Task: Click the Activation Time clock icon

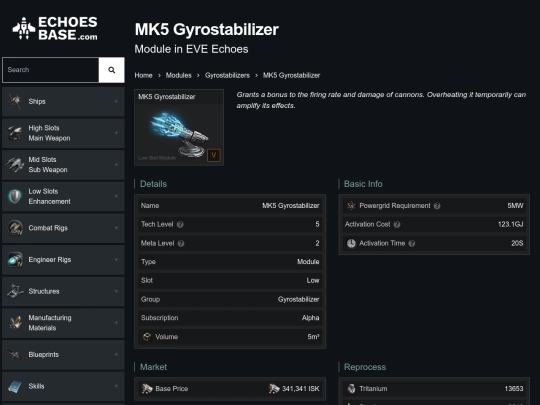Action: tap(351, 243)
